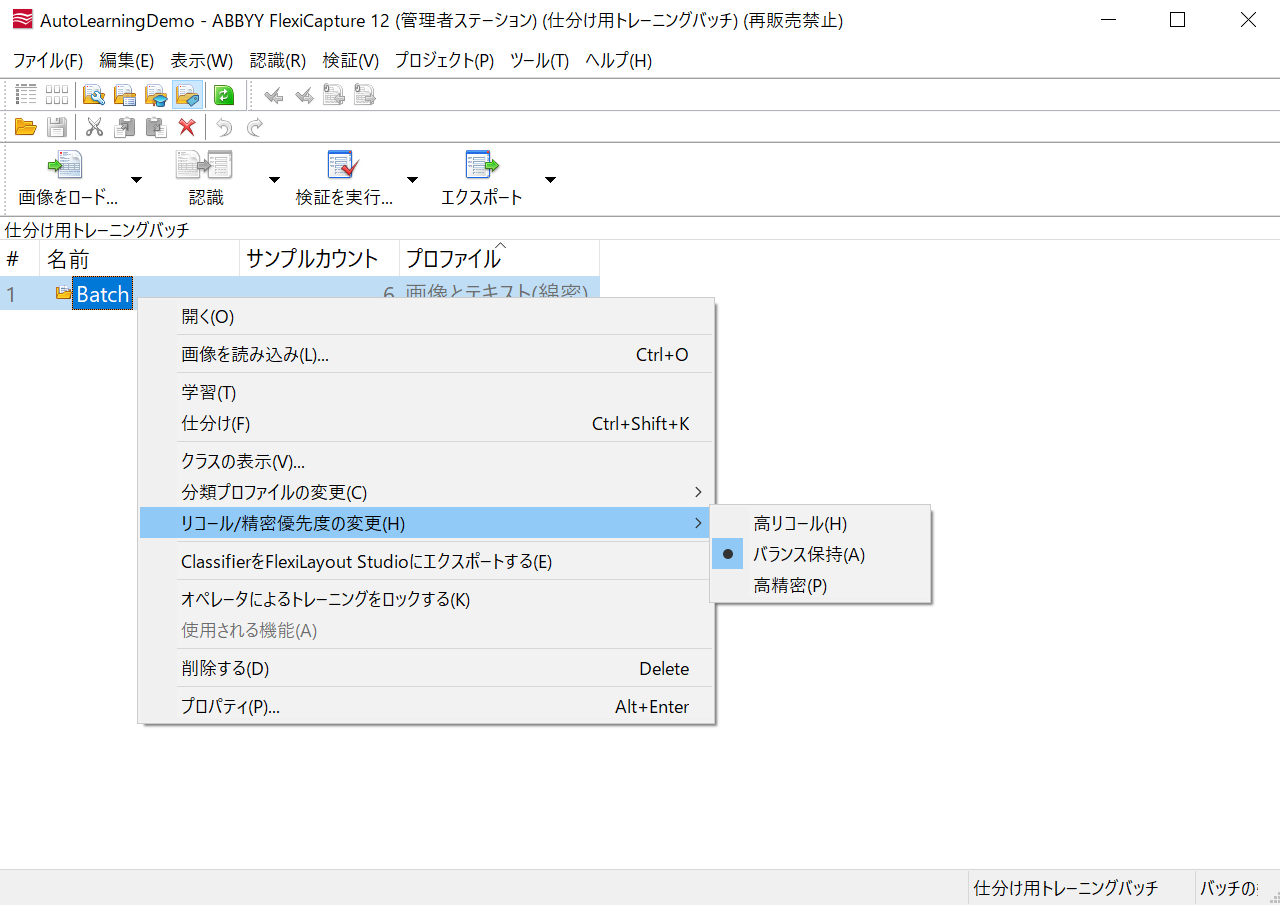The image size is (1280, 905).
Task: Open the 編集(E) menu
Action: click(127, 60)
